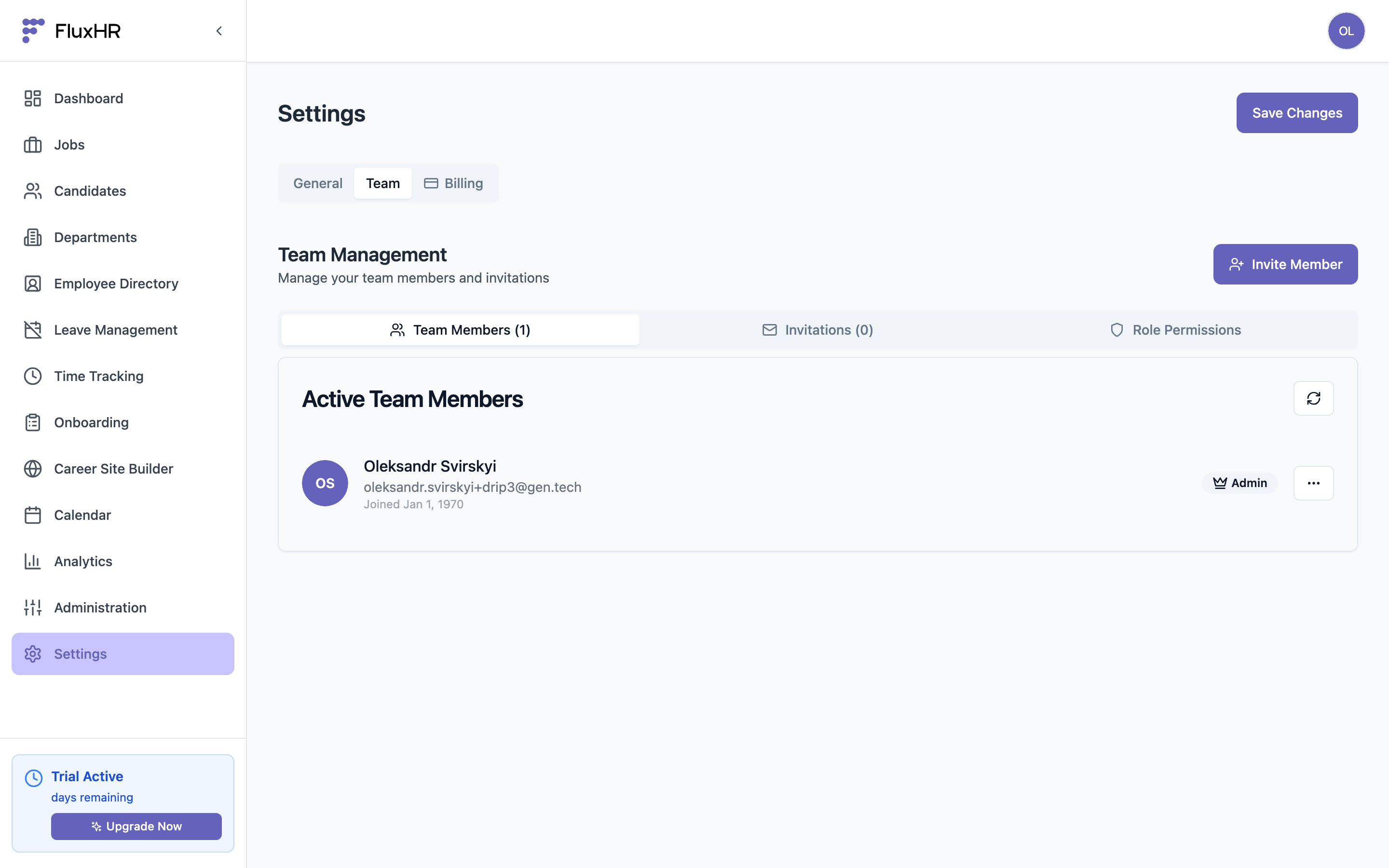Screen dimensions: 1389x868
Task: Open the three-dots menu for Oleksandr Svirskyi
Action: pyautogui.click(x=1313, y=483)
